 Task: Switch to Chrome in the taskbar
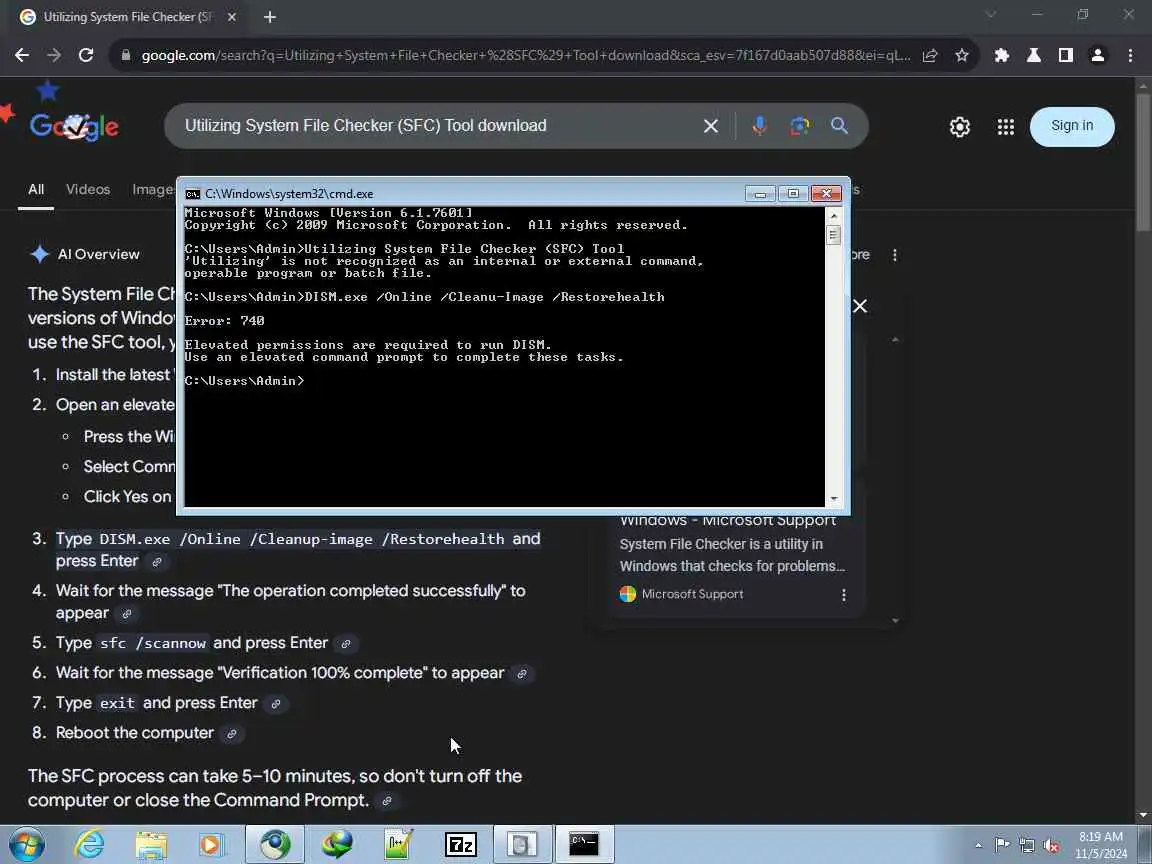coord(275,844)
